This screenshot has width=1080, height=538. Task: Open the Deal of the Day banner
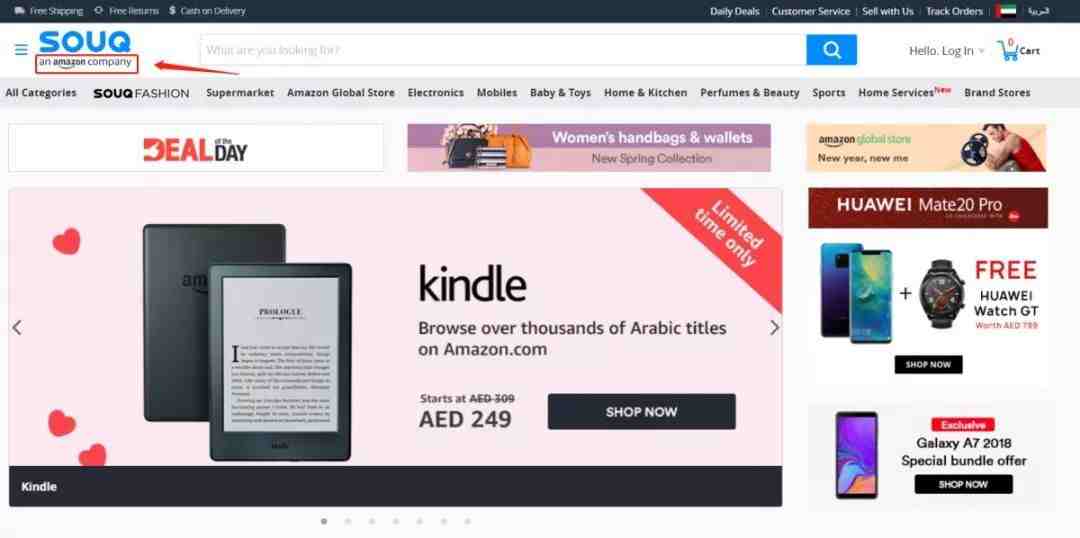pyautogui.click(x=196, y=148)
